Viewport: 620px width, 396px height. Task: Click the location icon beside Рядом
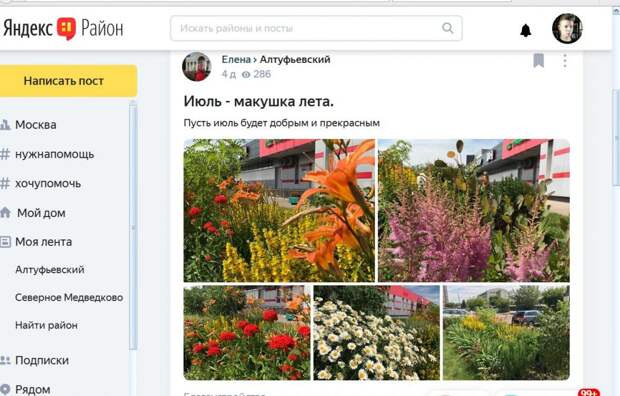[x=5, y=390]
